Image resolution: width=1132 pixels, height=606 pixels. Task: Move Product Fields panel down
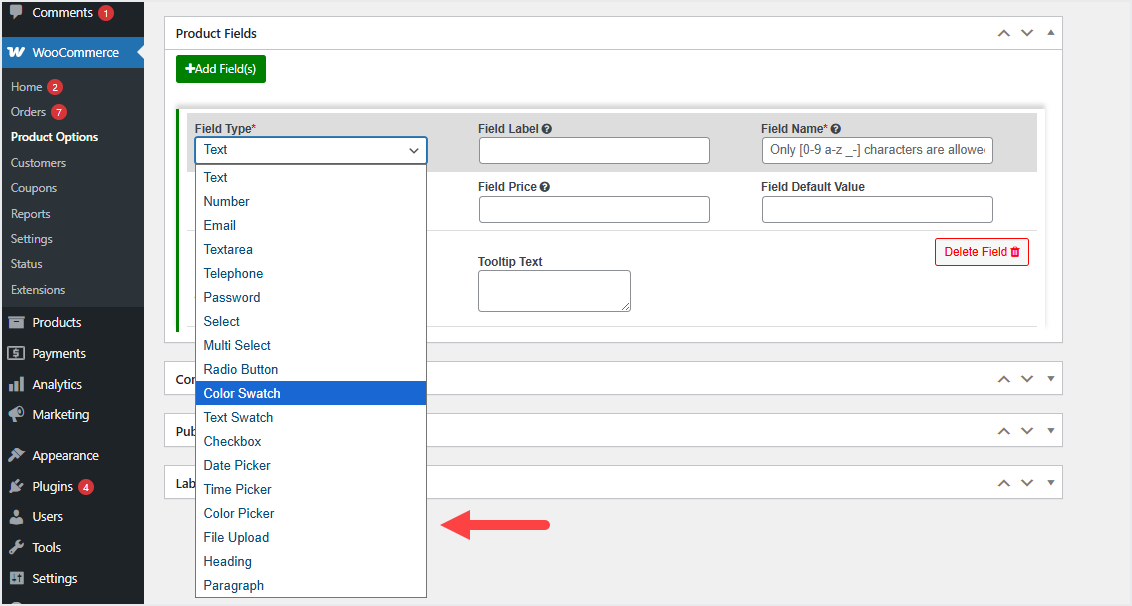click(1027, 33)
